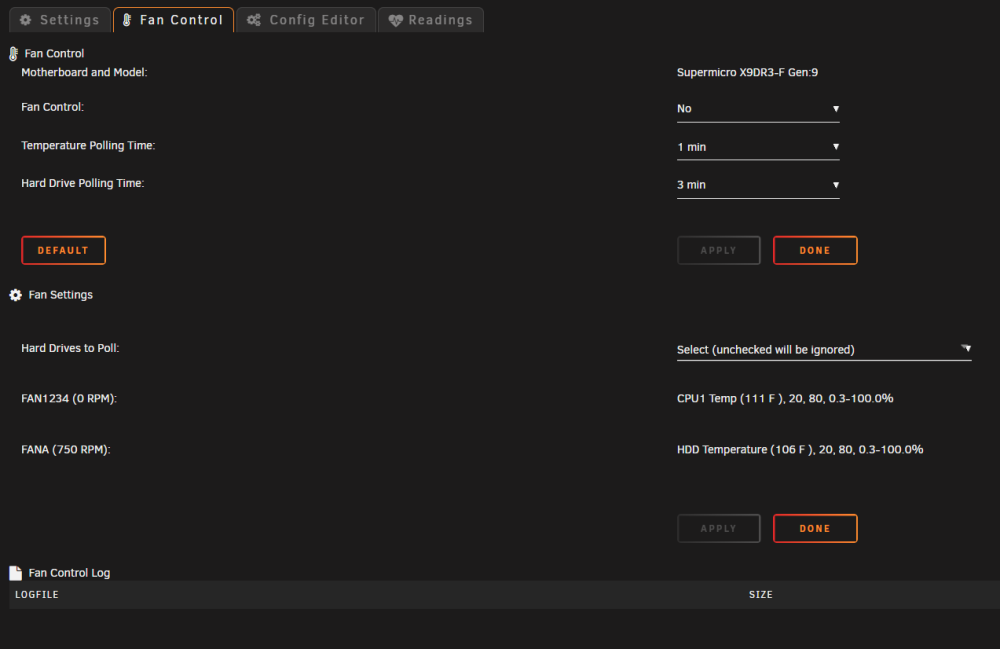Click the Temperature Polling Time label
This screenshot has width=1000, height=649.
click(88, 145)
